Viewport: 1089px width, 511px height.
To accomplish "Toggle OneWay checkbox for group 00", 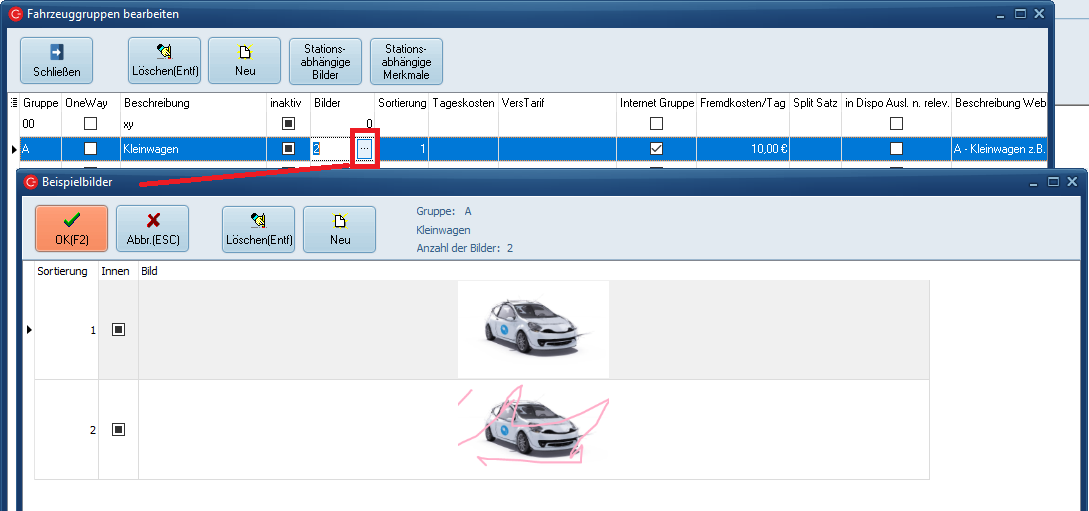I will point(91,124).
